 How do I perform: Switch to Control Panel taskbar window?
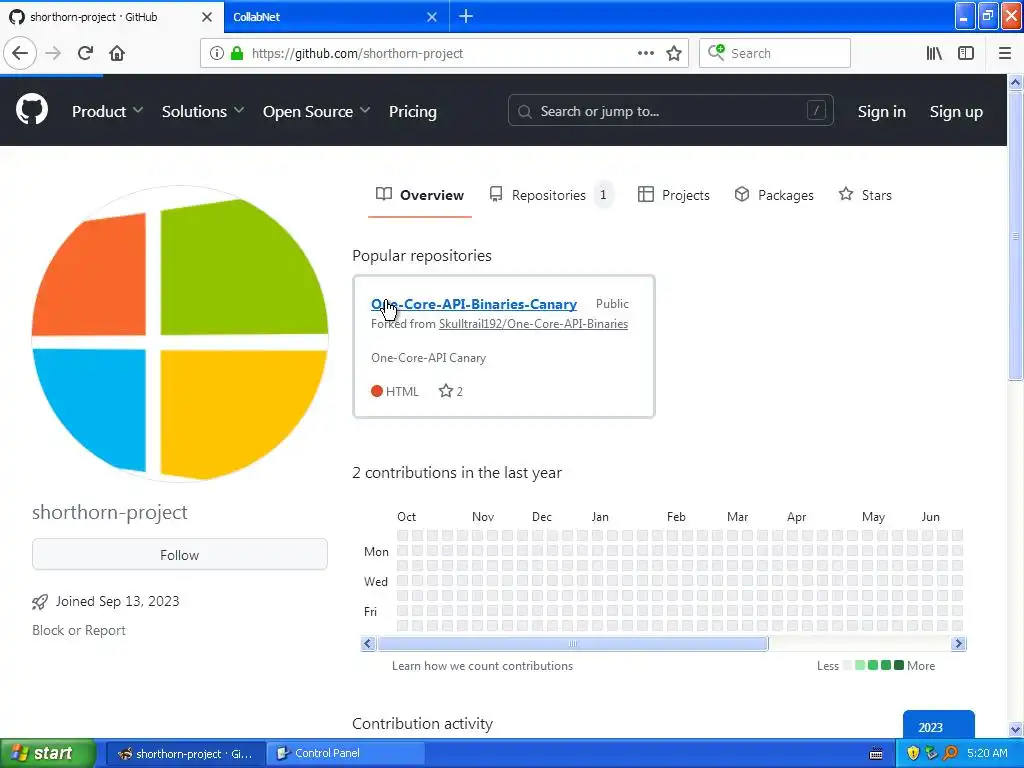click(x=345, y=753)
